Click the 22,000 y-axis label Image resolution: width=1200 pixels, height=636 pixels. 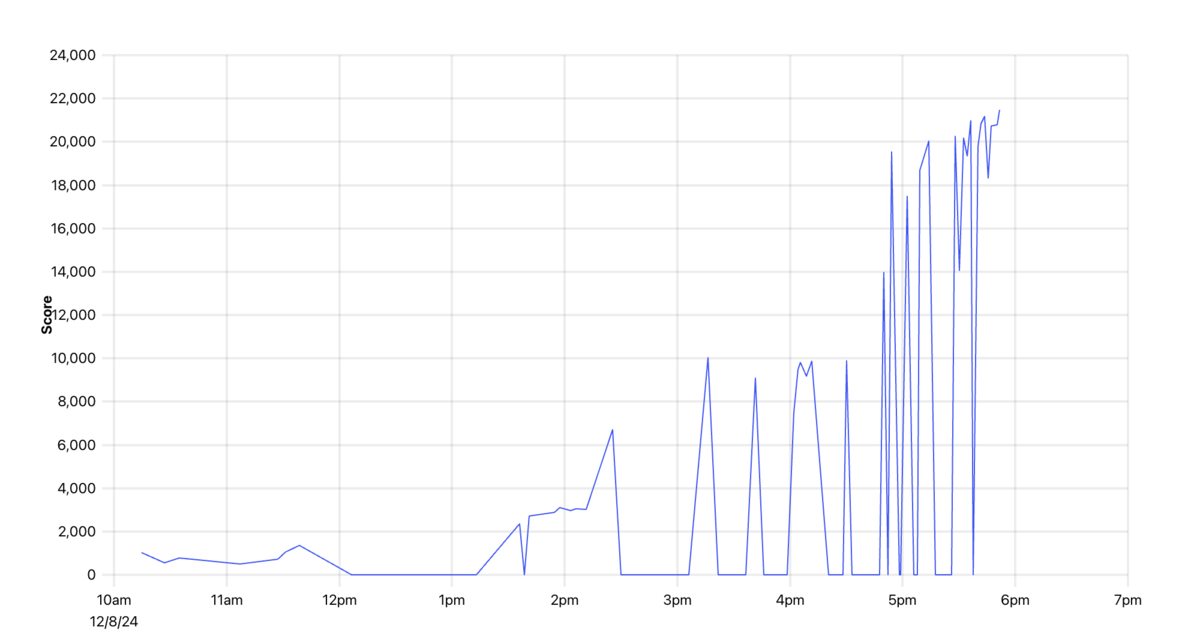click(72, 98)
